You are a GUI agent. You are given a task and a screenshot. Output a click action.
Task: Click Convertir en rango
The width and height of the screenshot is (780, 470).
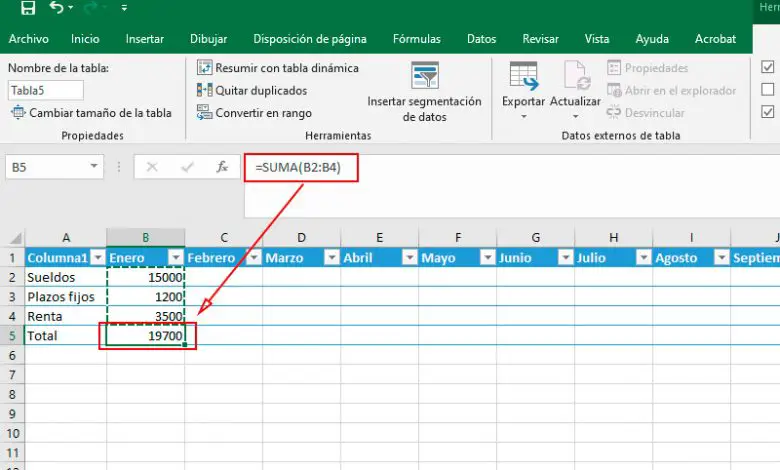coord(254,113)
